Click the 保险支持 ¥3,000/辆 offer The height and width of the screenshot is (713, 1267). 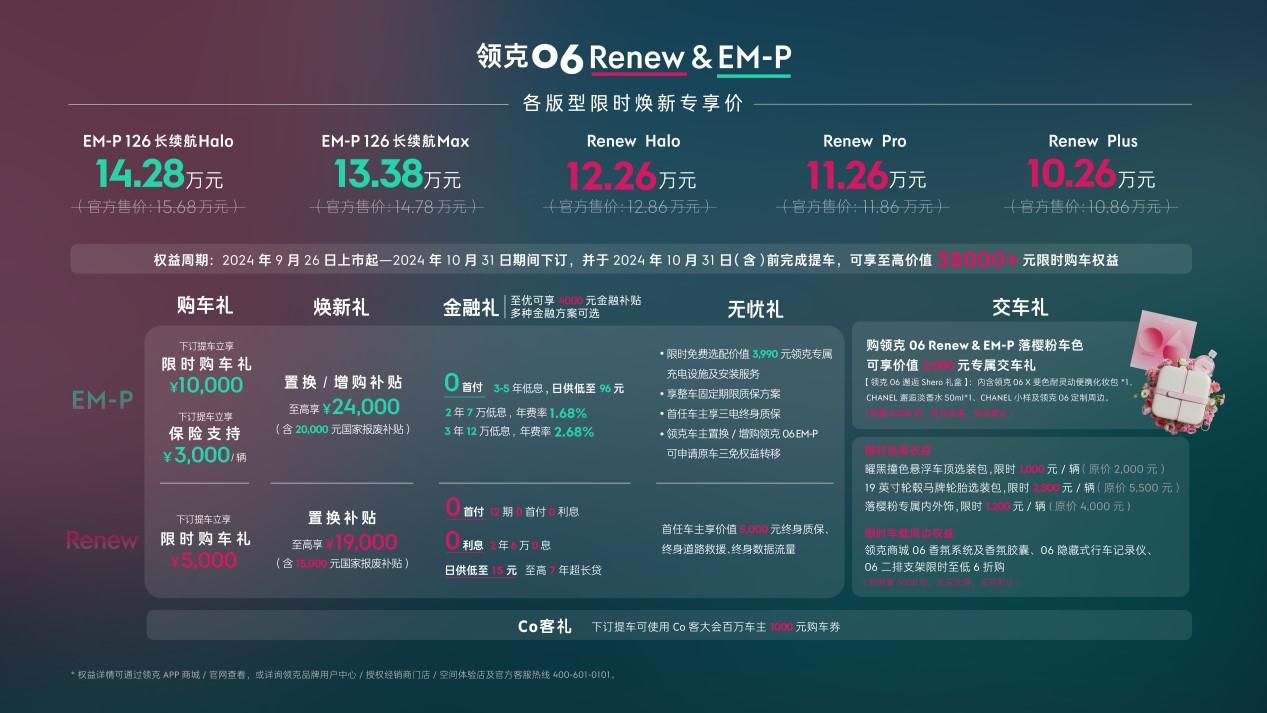[x=204, y=437]
